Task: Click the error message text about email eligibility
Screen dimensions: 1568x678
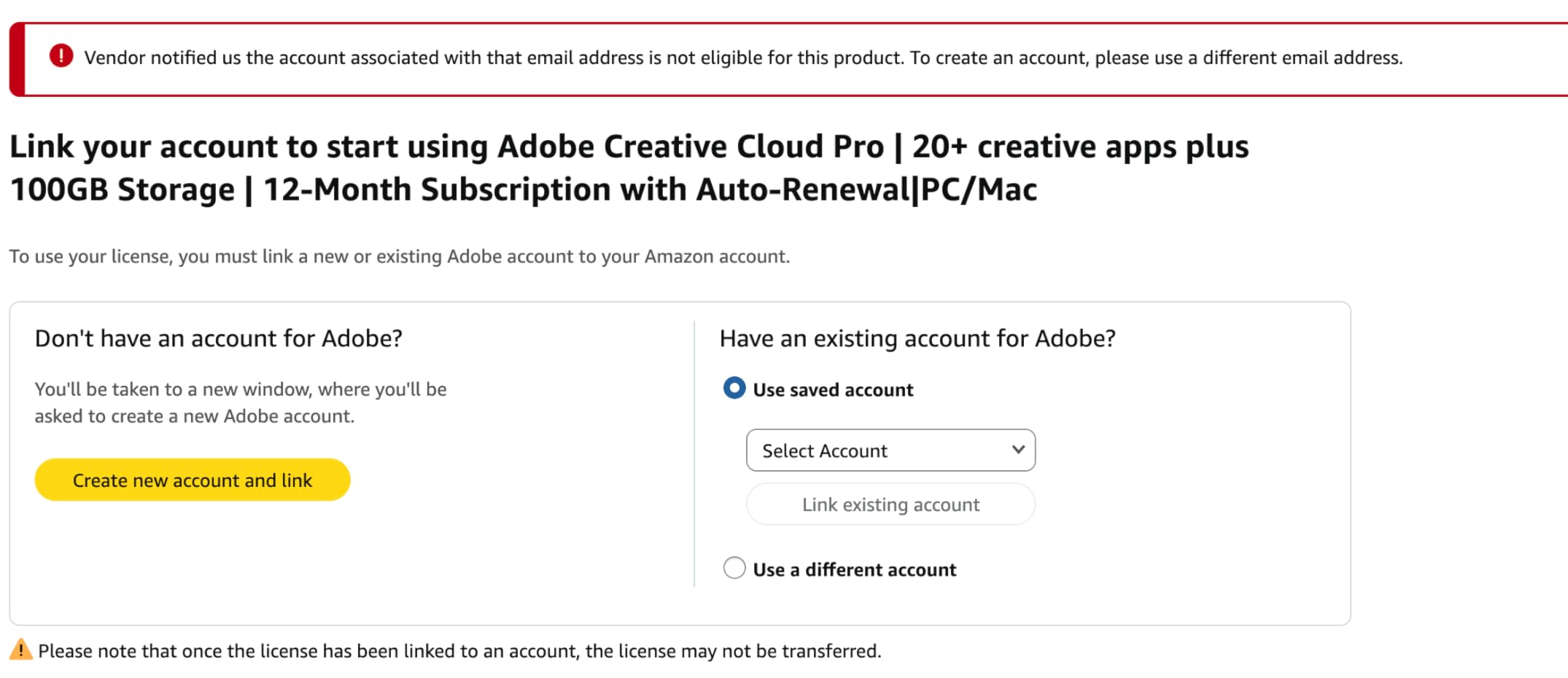Action: coord(743,57)
